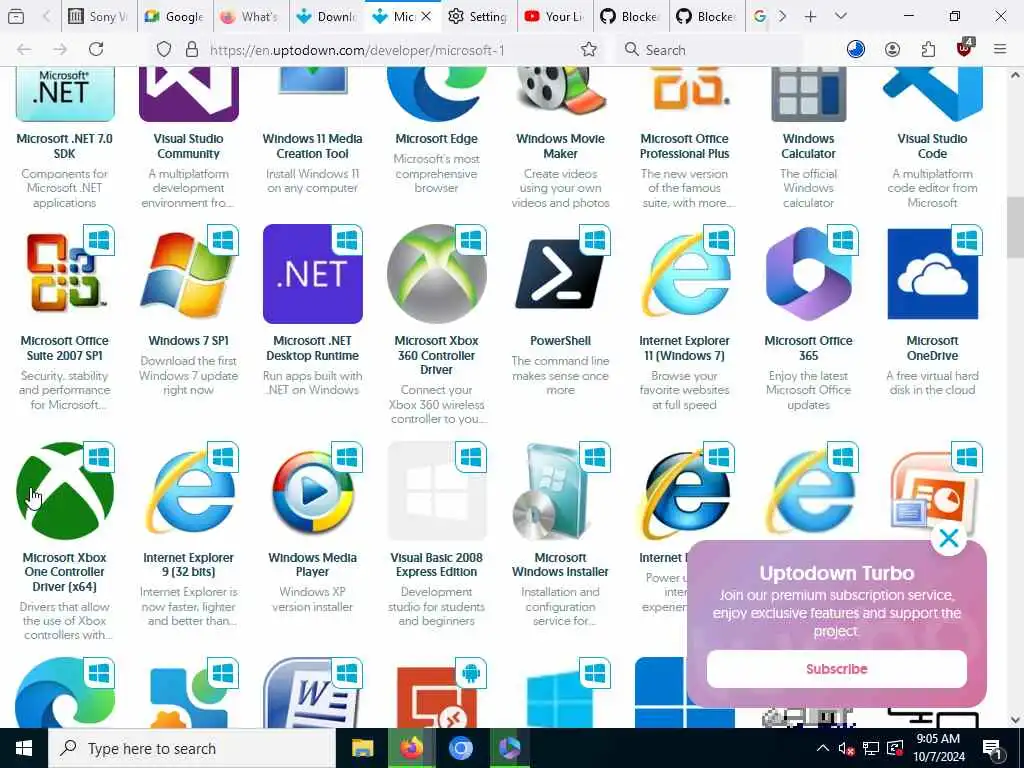Switch to the Sony tab
This screenshot has width=1024, height=768.
point(99,16)
